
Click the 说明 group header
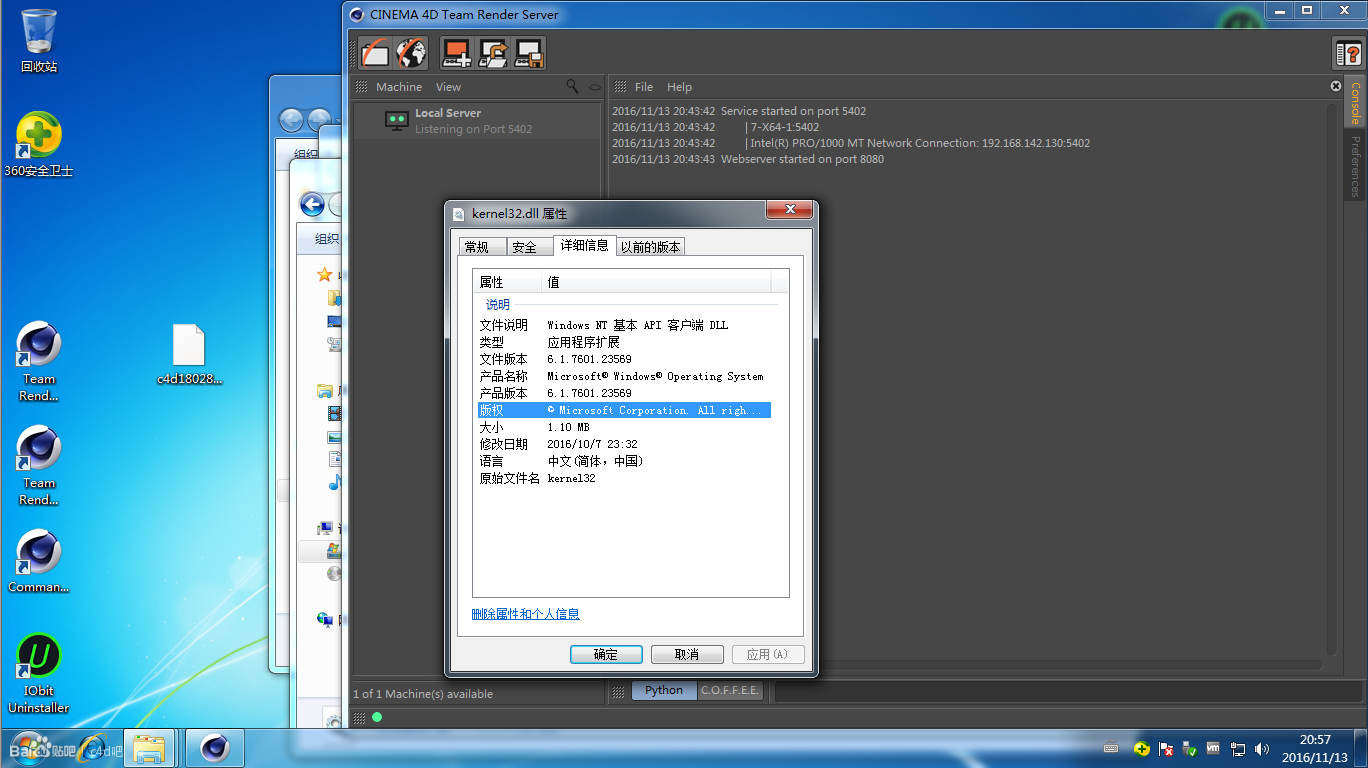coord(497,304)
